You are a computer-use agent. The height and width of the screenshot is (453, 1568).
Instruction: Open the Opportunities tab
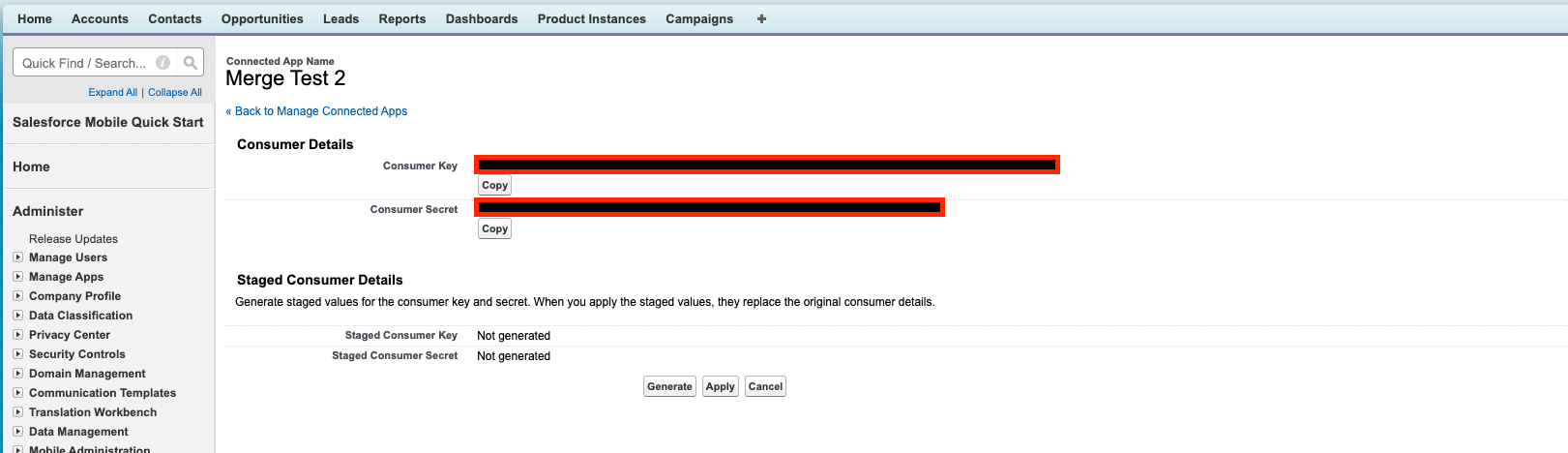pos(262,18)
